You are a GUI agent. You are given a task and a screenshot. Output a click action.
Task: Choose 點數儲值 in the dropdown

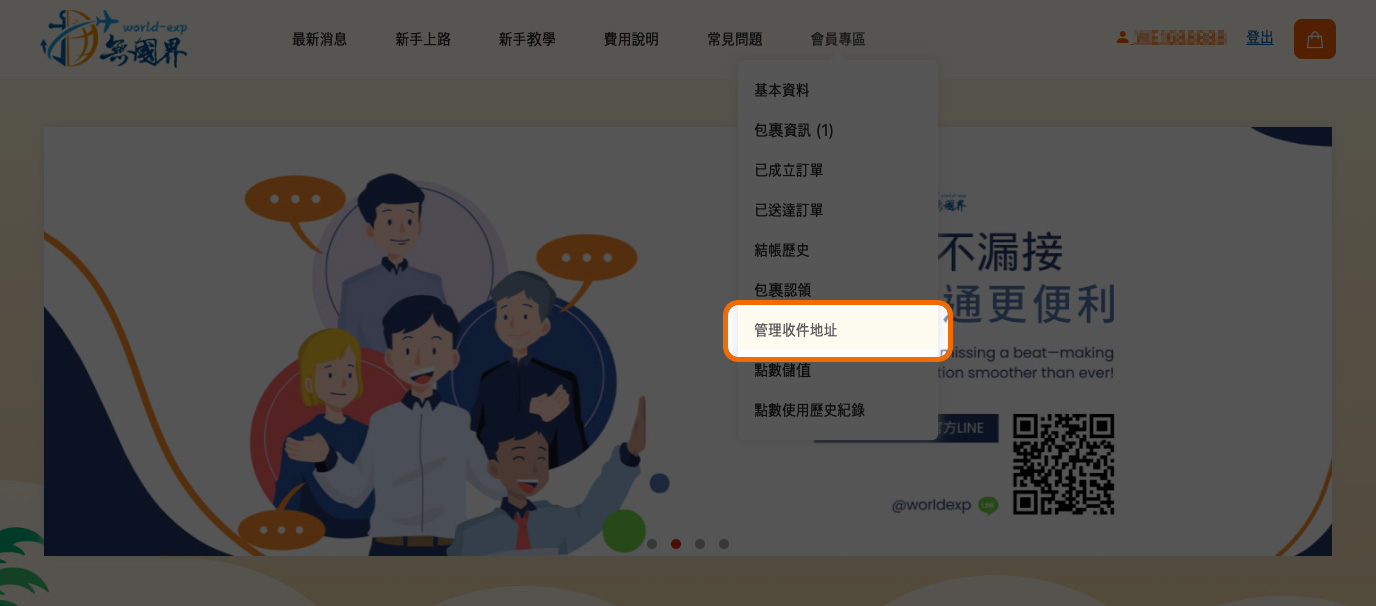pos(837,370)
